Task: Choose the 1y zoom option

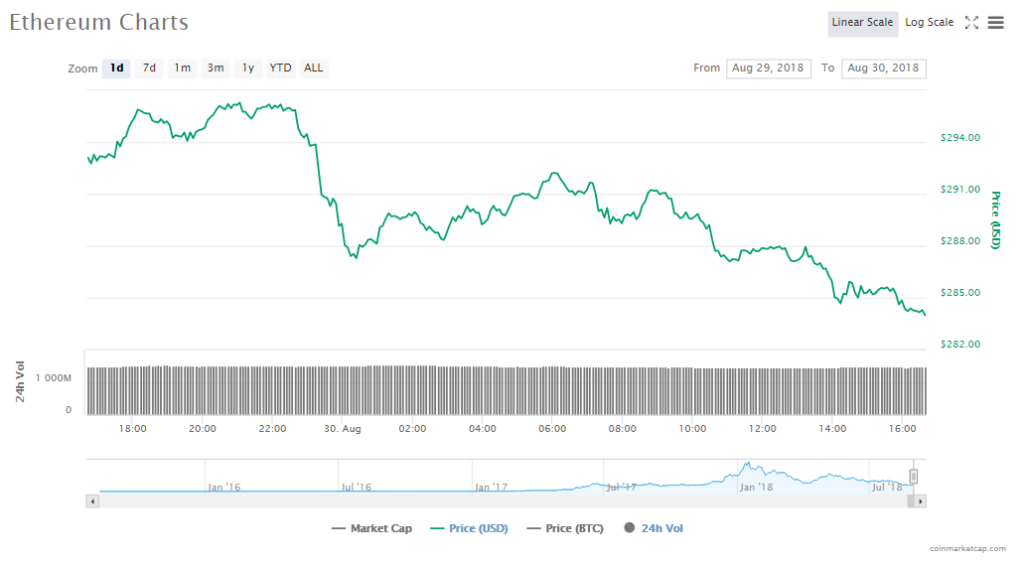Action: 248,68
